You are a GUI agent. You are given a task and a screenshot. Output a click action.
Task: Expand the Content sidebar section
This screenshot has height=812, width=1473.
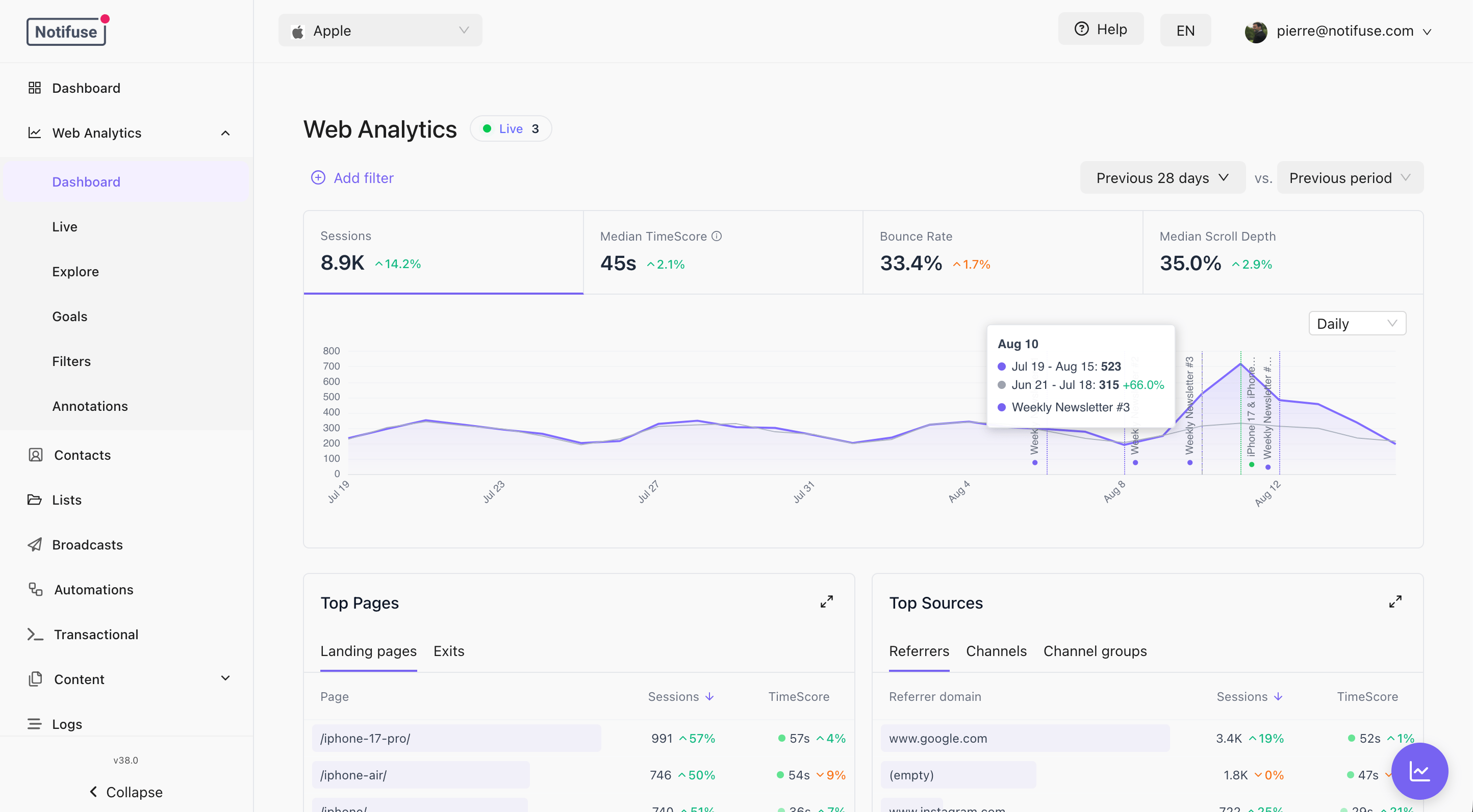225,678
